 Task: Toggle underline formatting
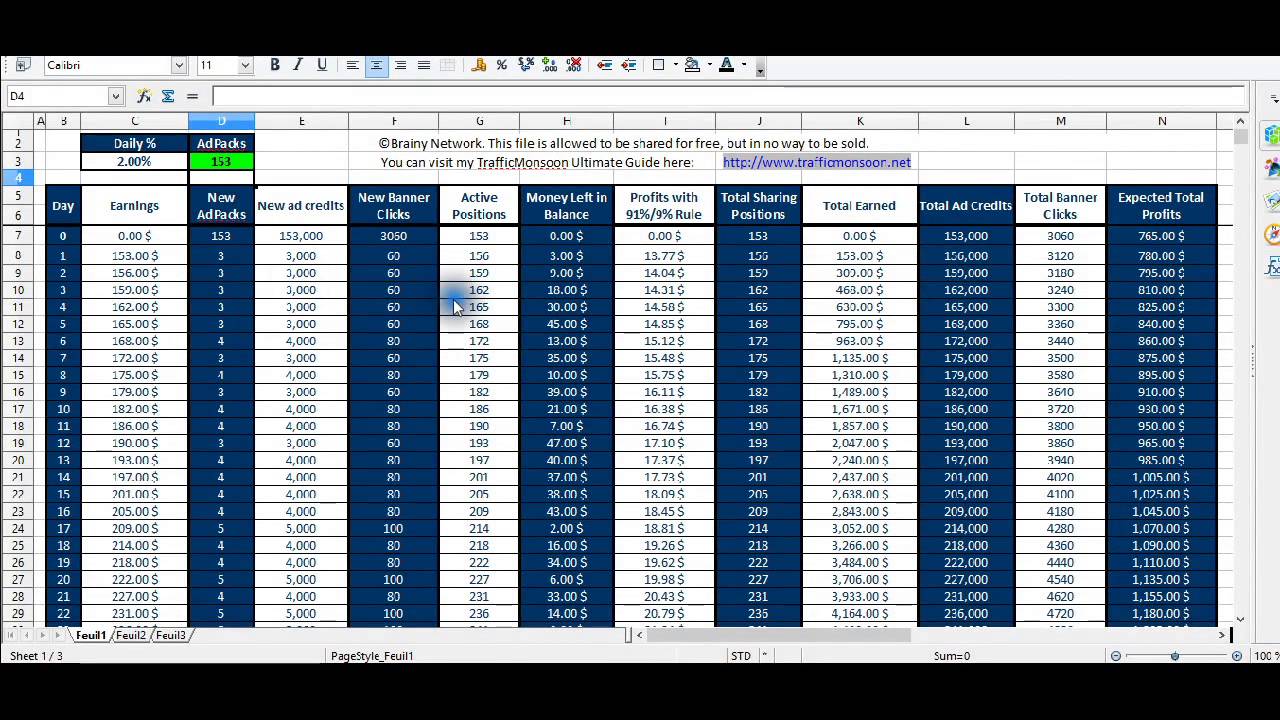click(x=322, y=65)
